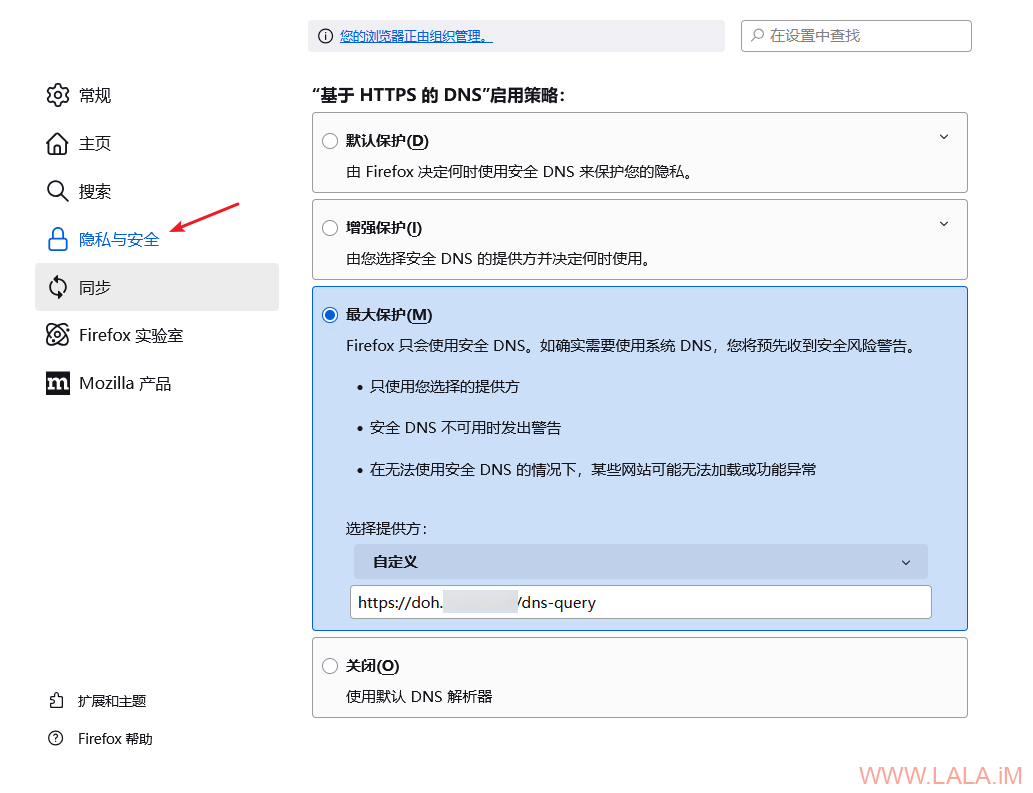Click the house icon beside 主页
1033x793 pixels.
pyautogui.click(x=57, y=144)
